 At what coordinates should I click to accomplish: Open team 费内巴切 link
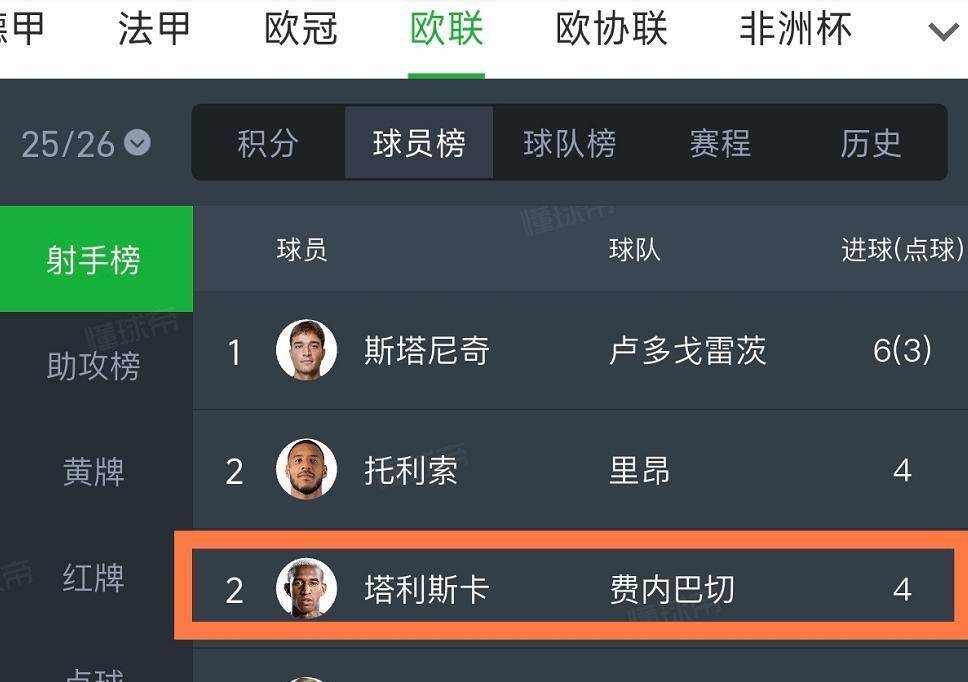coord(672,589)
